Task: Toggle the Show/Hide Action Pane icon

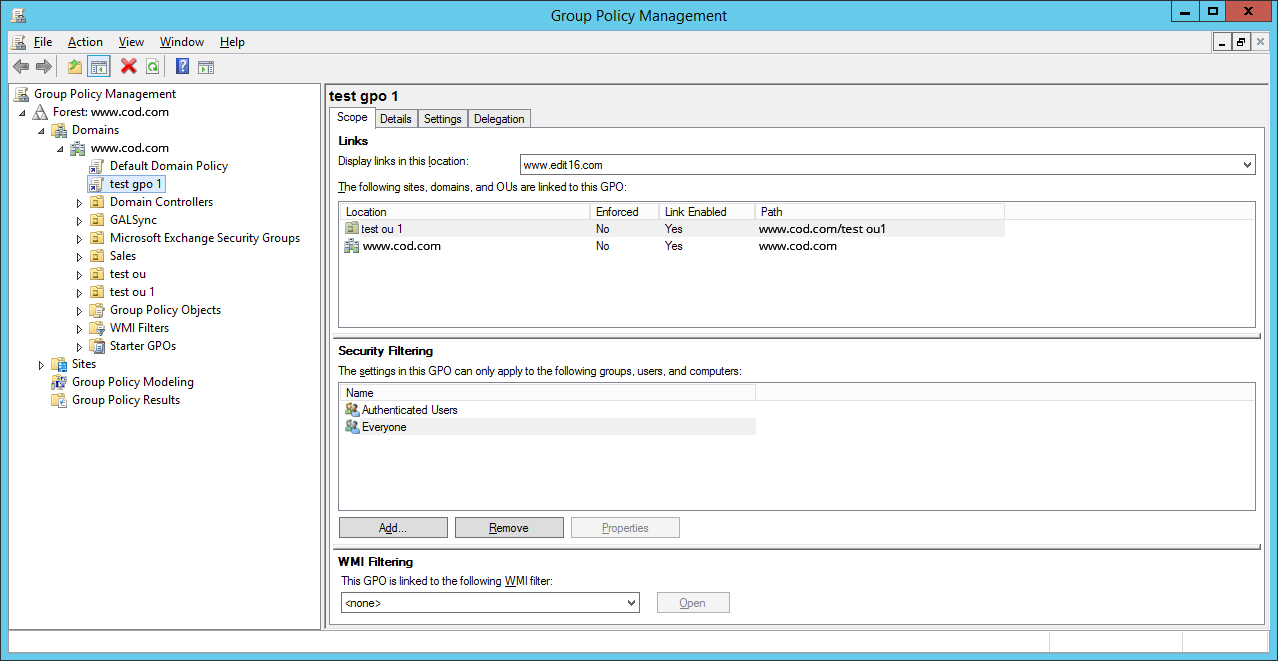Action: coord(206,67)
